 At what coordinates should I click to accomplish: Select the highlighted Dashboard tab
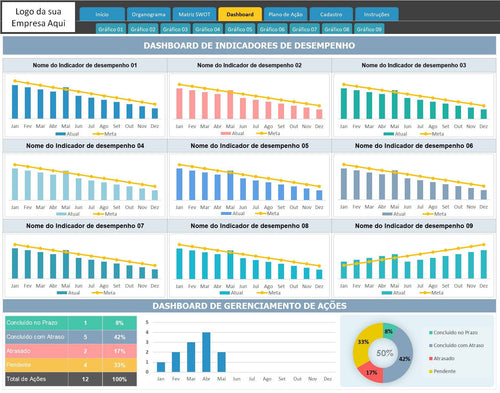[240, 14]
